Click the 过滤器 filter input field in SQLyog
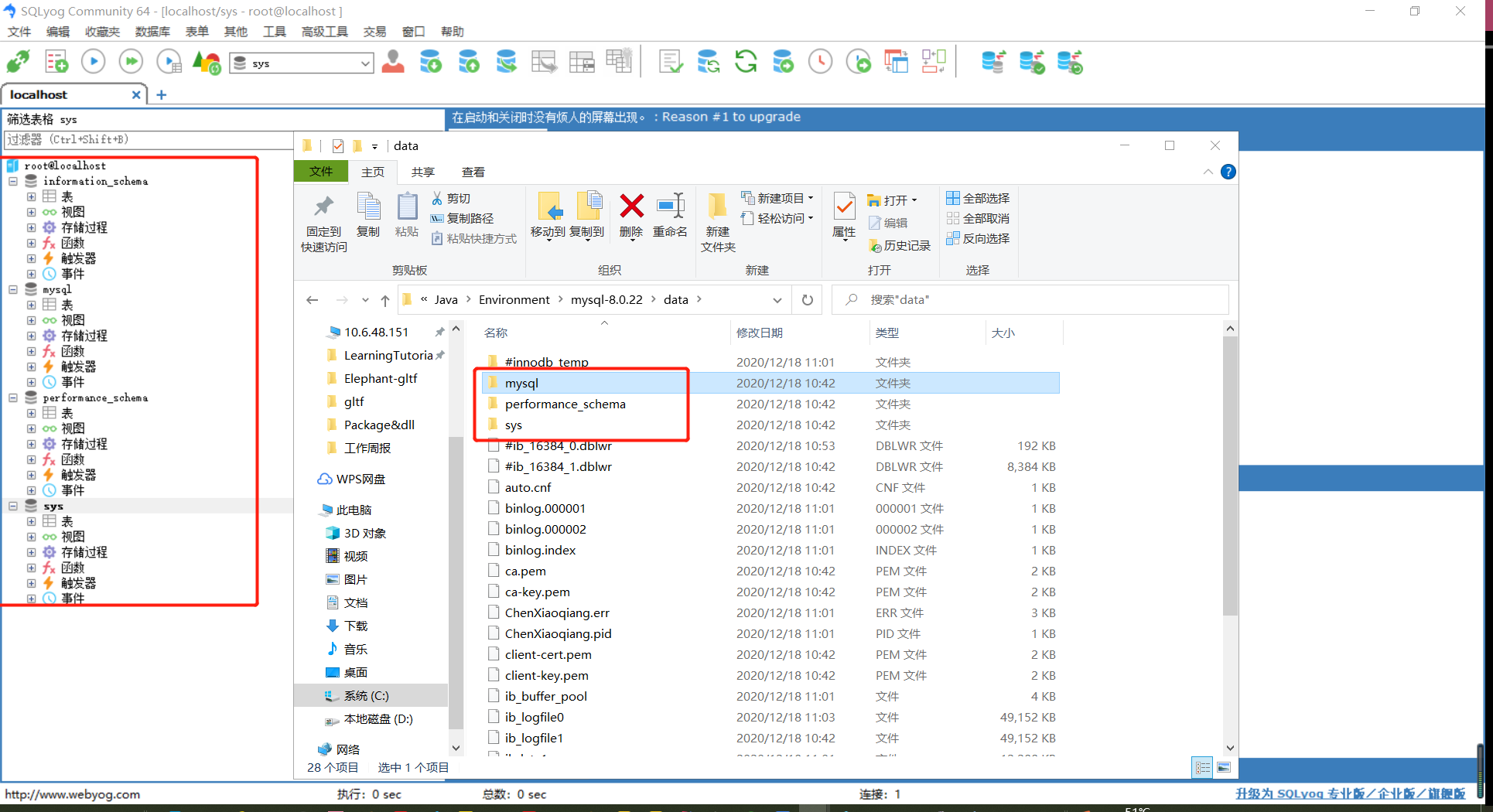The image size is (1493, 812). (x=147, y=140)
